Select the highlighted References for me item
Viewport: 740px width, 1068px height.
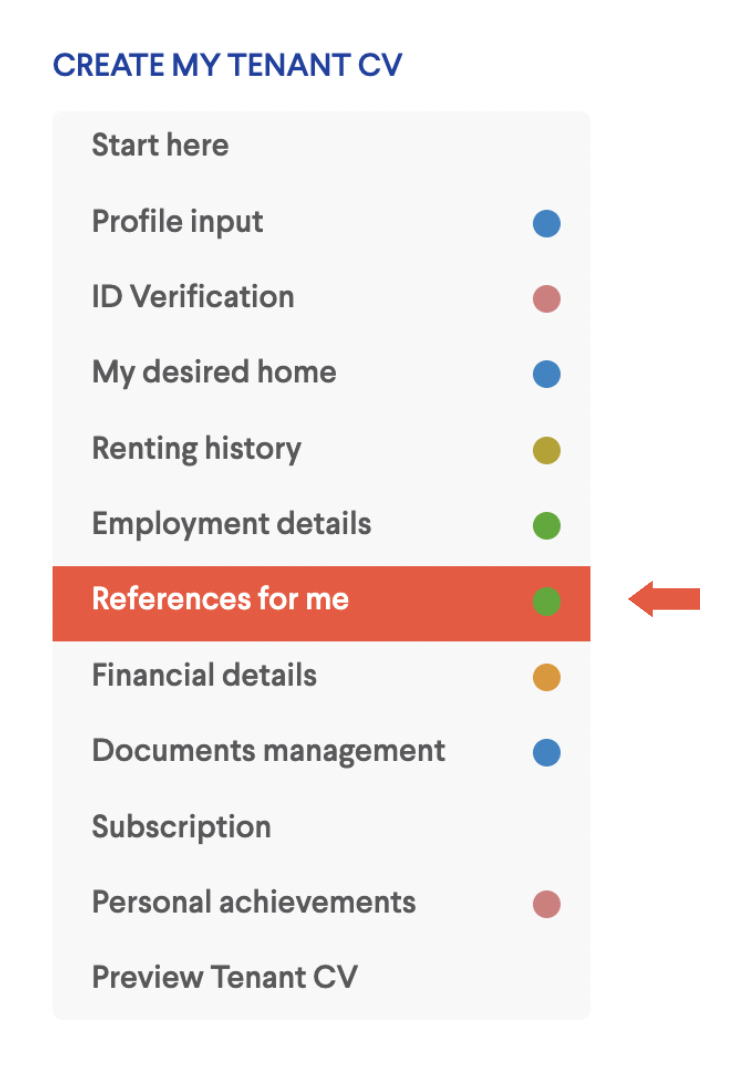tap(321, 603)
